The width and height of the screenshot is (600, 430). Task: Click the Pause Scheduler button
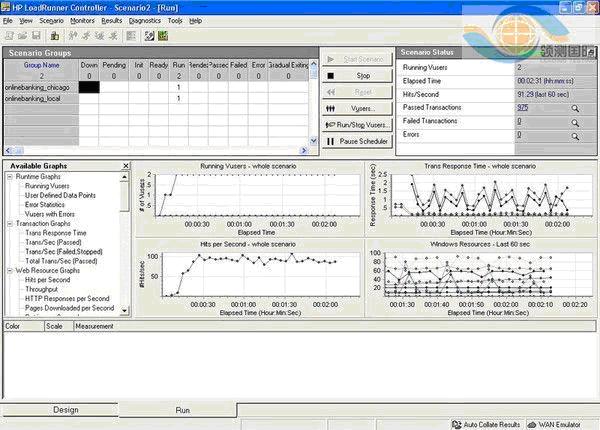coord(357,142)
